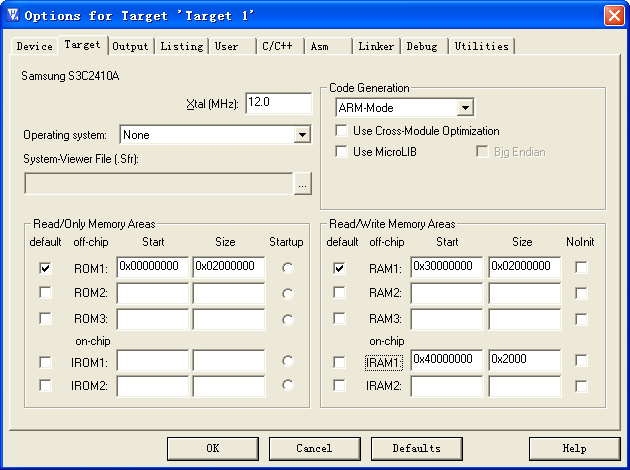Click the Keil uVision title bar icon

point(13,15)
